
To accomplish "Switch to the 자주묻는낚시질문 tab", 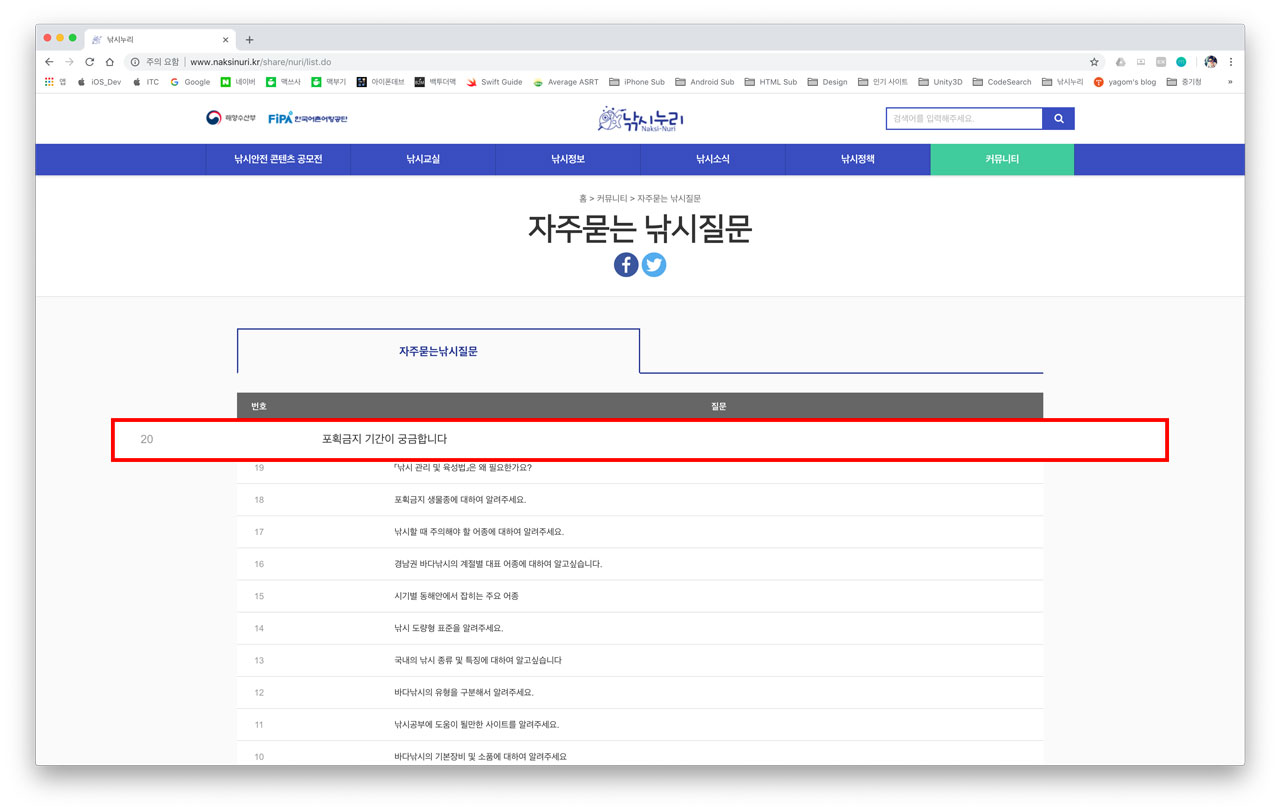I will 438,351.
